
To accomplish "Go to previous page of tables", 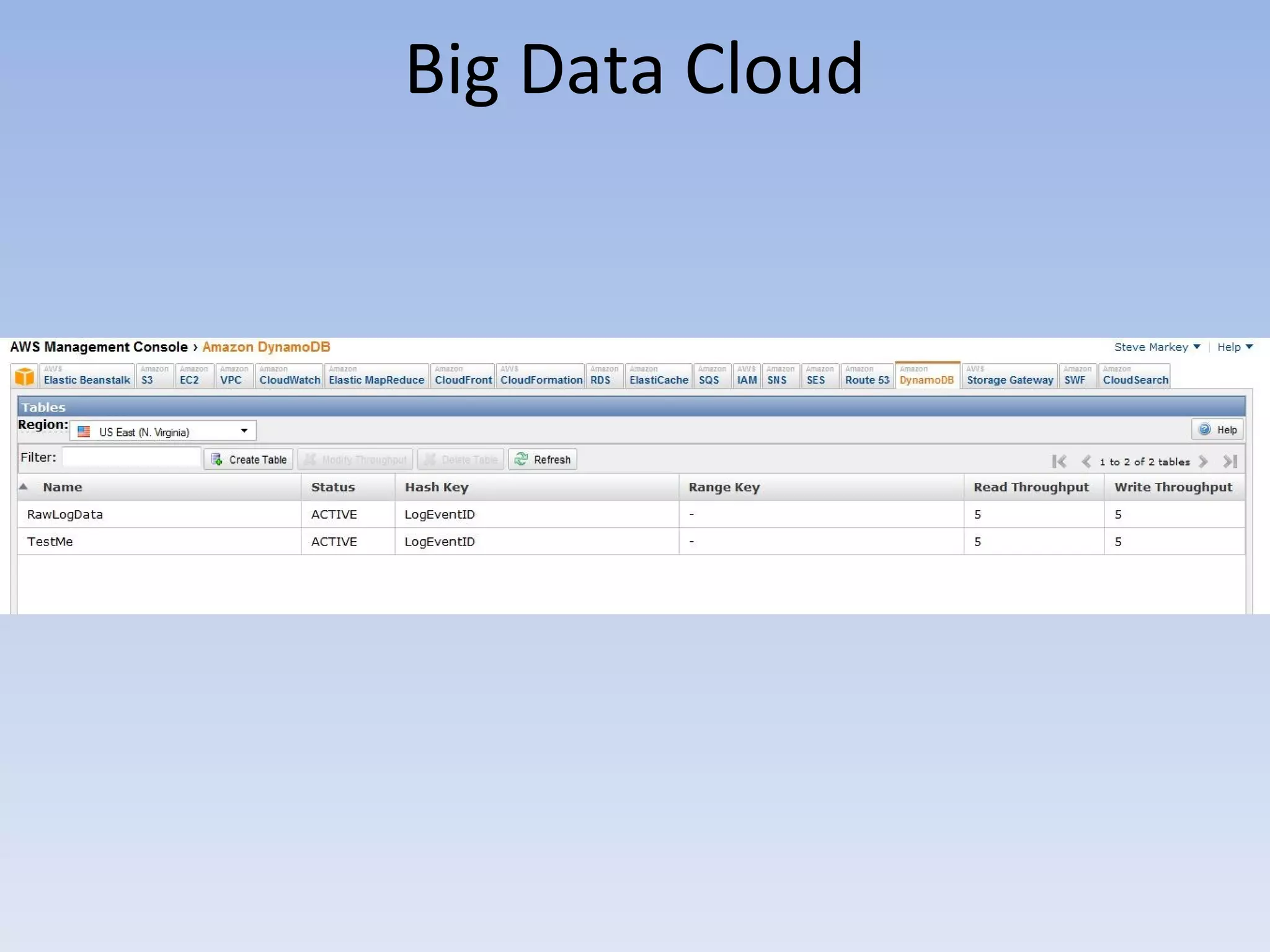I will tap(1086, 461).
